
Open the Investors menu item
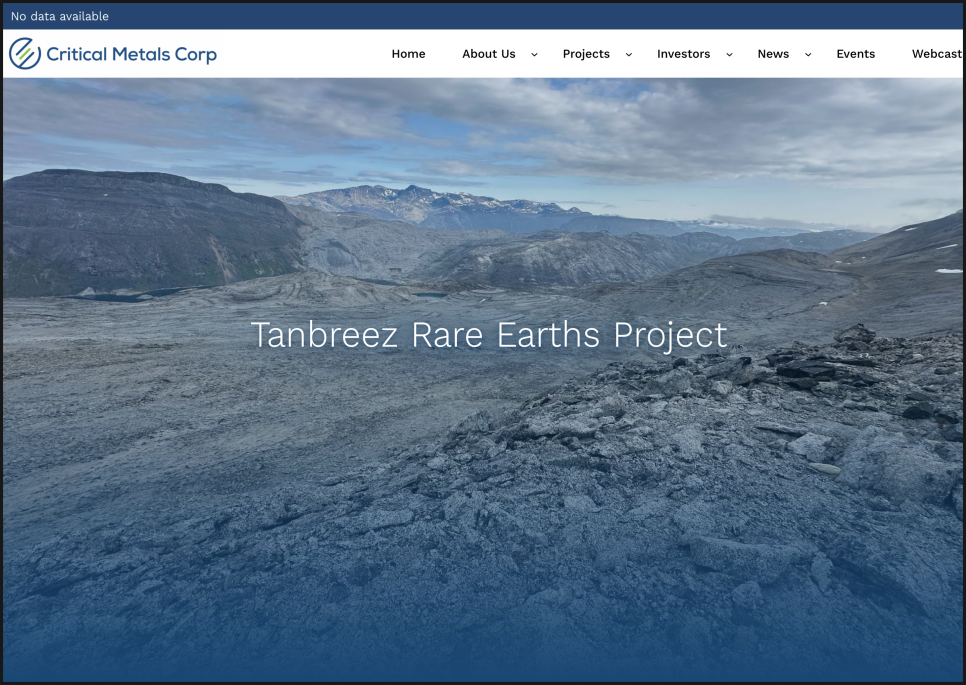(683, 54)
